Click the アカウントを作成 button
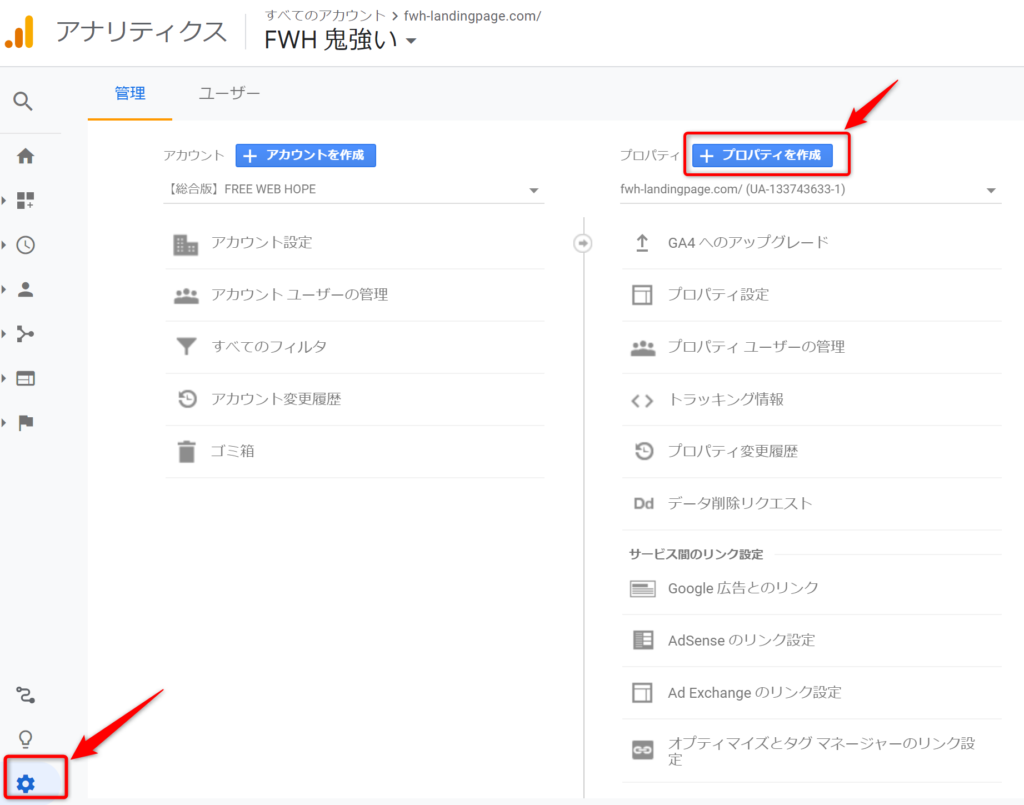 point(306,155)
